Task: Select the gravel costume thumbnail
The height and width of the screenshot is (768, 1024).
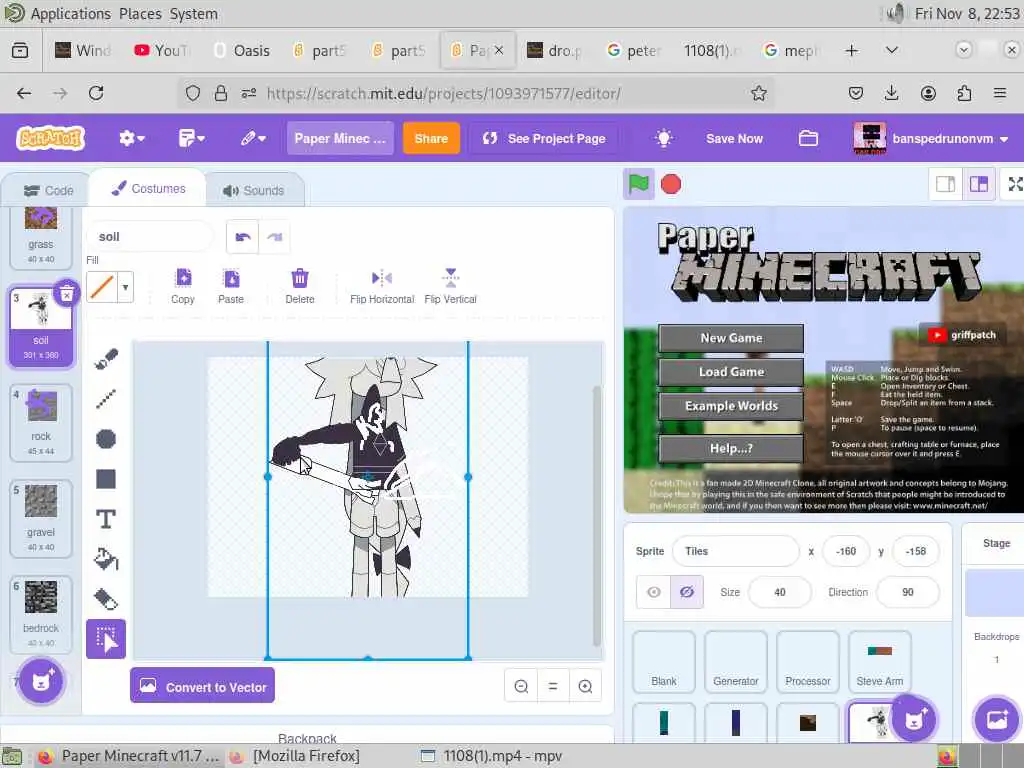Action: (x=41, y=519)
